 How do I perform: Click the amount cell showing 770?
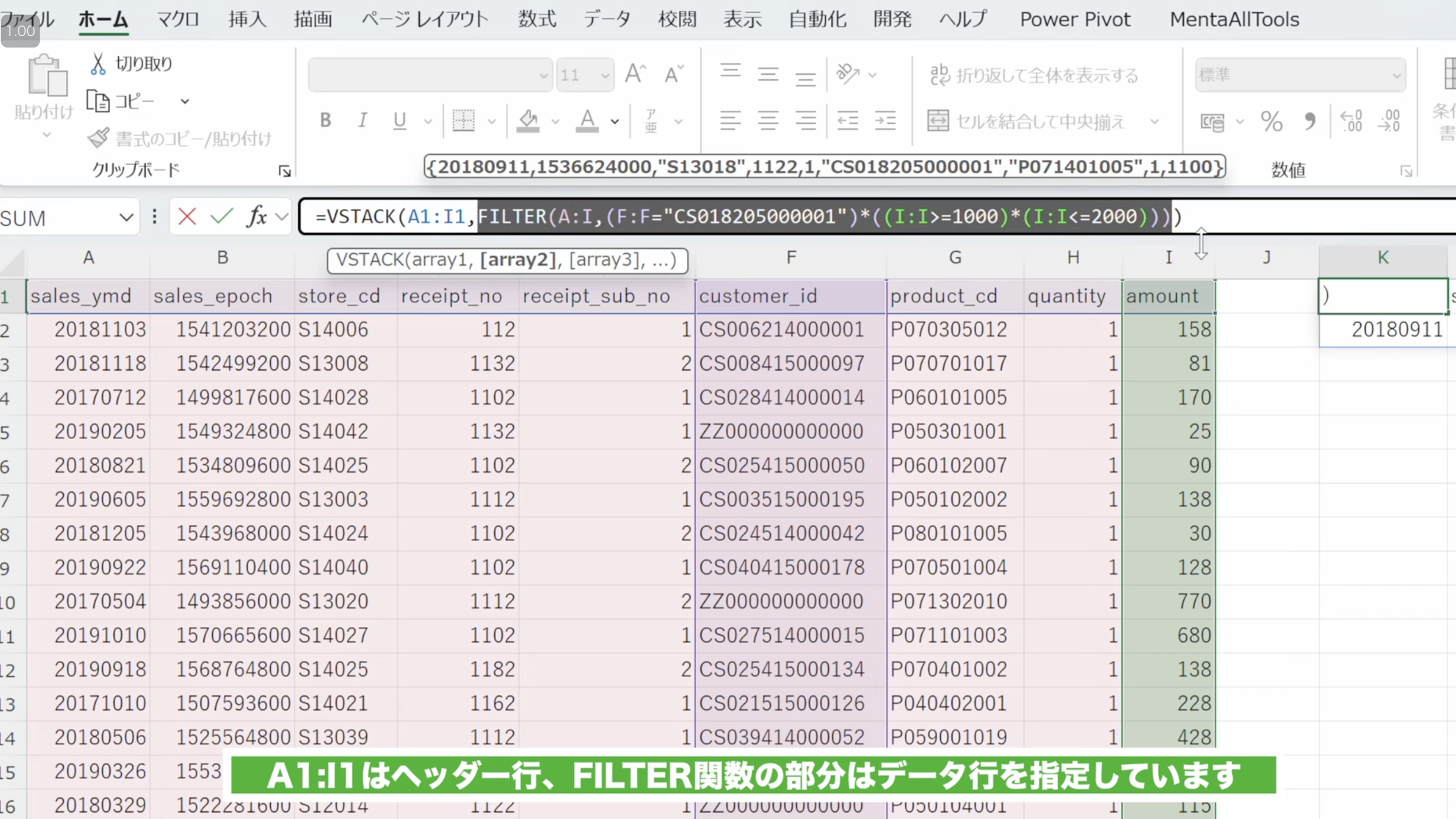[x=1169, y=602]
